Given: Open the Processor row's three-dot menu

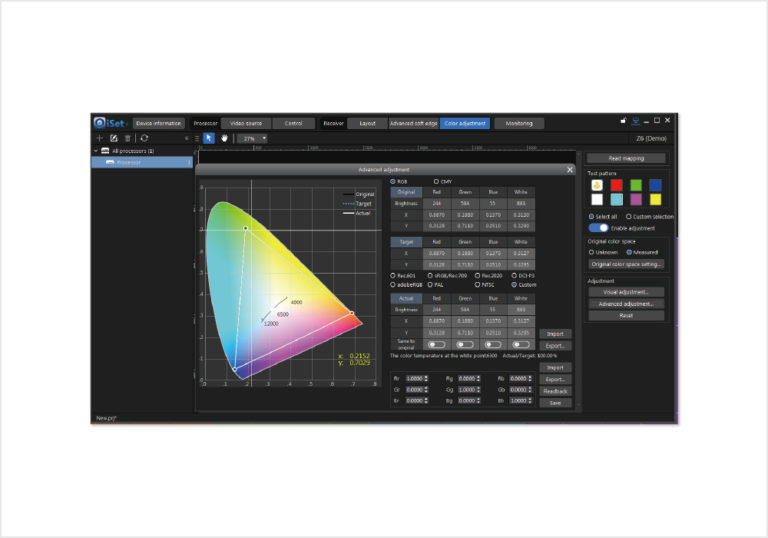Looking at the screenshot, I should pyautogui.click(x=189, y=162).
